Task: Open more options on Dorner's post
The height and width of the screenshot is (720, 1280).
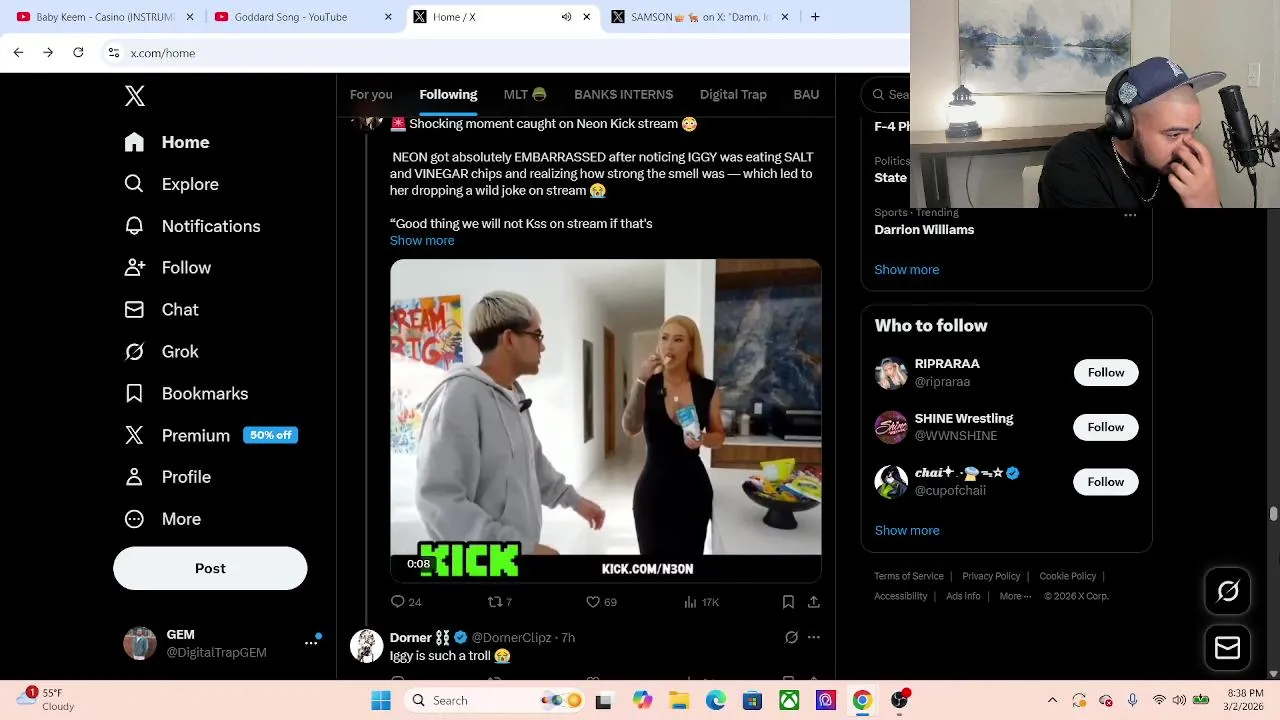Action: pyautogui.click(x=814, y=637)
